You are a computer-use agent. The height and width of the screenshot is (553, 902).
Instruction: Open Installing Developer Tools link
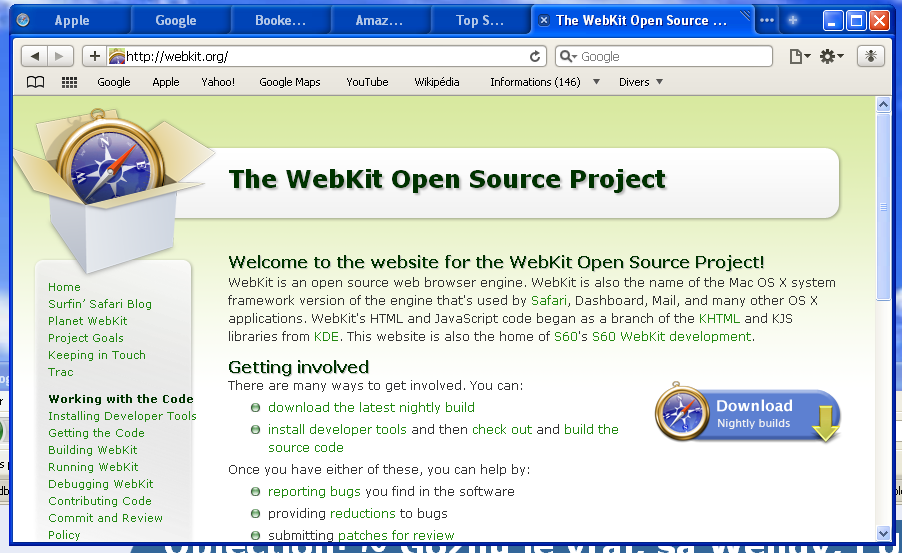pyautogui.click(x=123, y=416)
